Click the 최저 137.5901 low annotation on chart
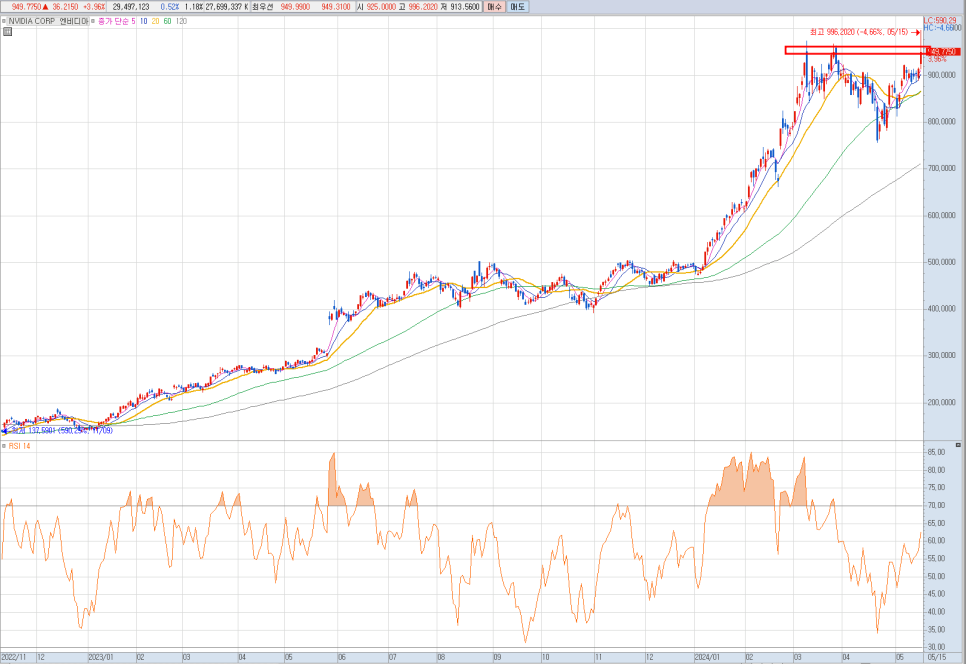 click(x=62, y=431)
